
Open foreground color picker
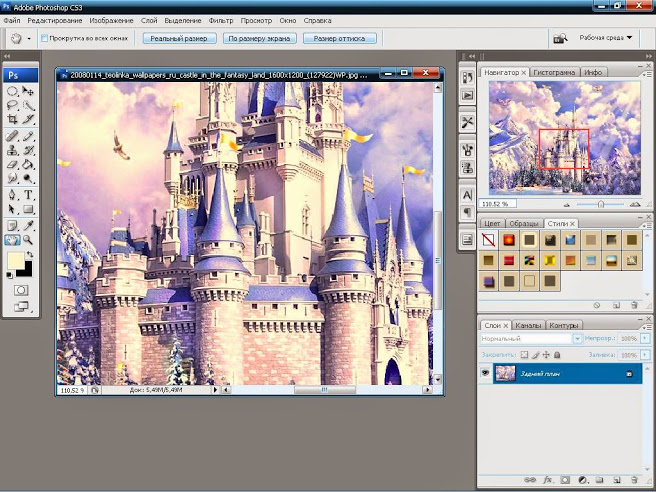coord(15,261)
